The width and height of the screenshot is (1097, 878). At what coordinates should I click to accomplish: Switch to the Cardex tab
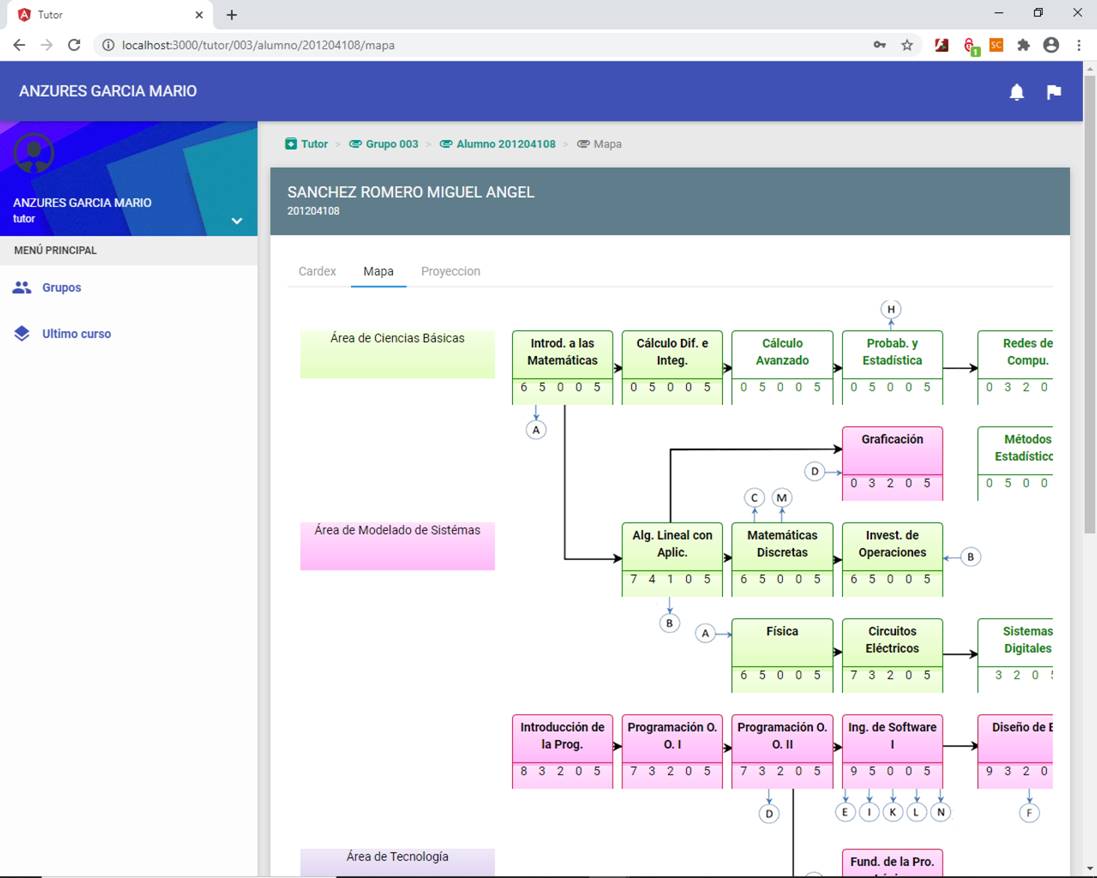[317, 271]
